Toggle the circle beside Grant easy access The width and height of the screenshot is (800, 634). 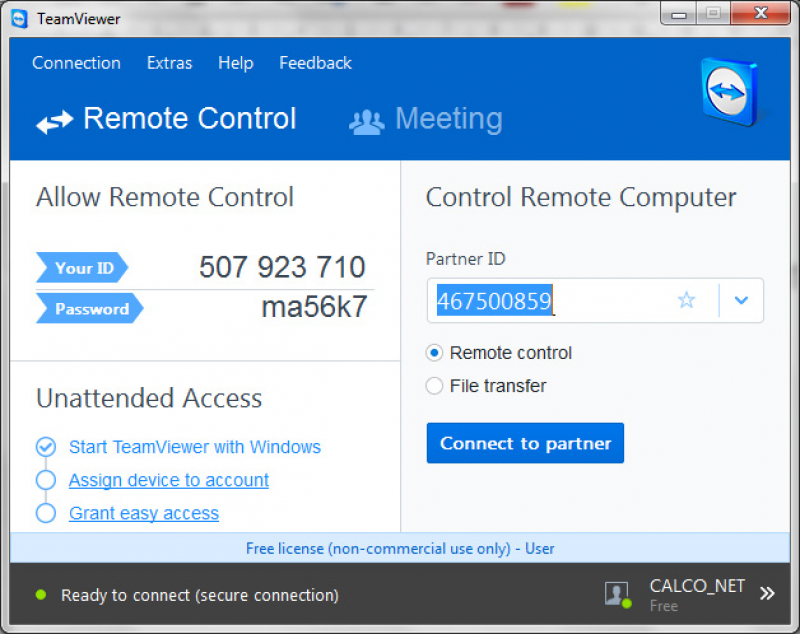pyautogui.click(x=46, y=513)
